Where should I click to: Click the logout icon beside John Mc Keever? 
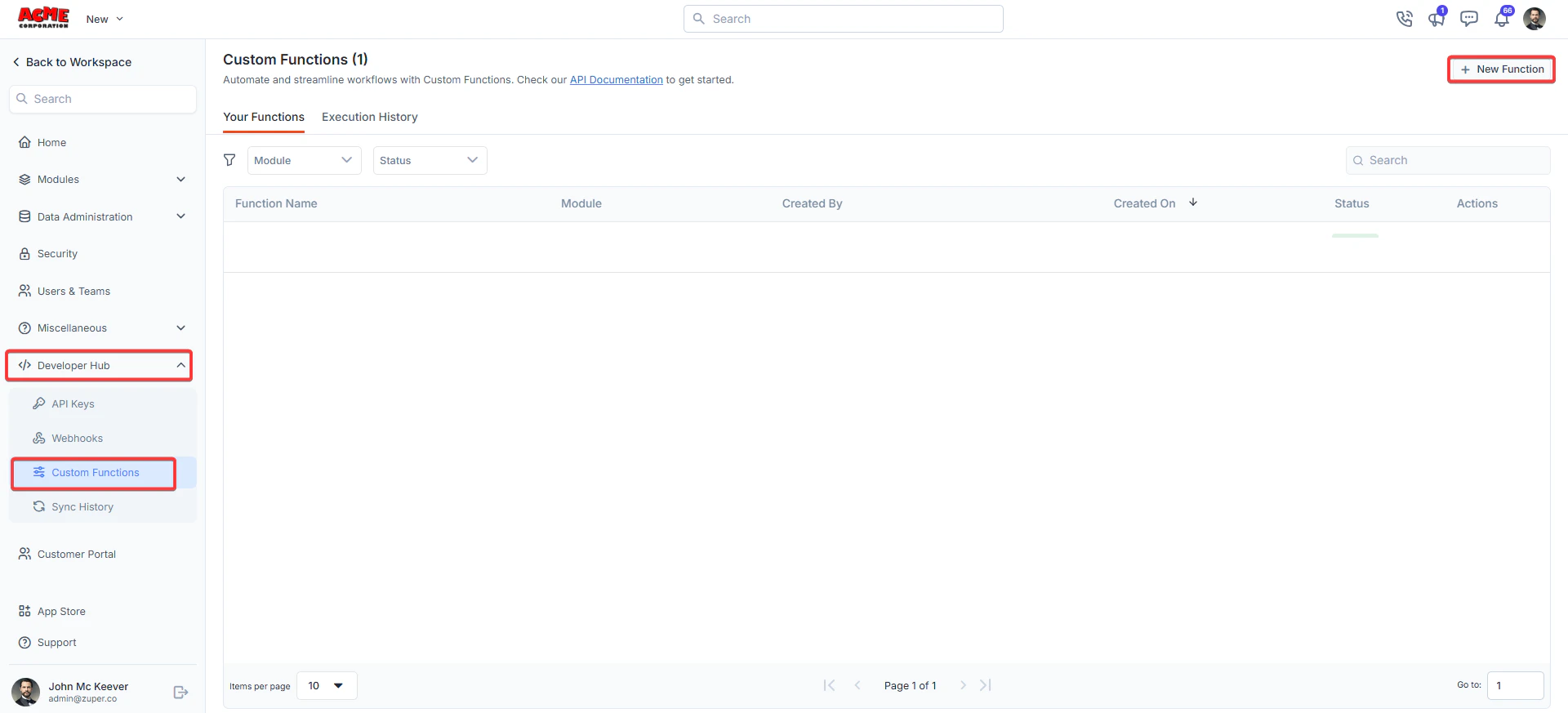[181, 693]
